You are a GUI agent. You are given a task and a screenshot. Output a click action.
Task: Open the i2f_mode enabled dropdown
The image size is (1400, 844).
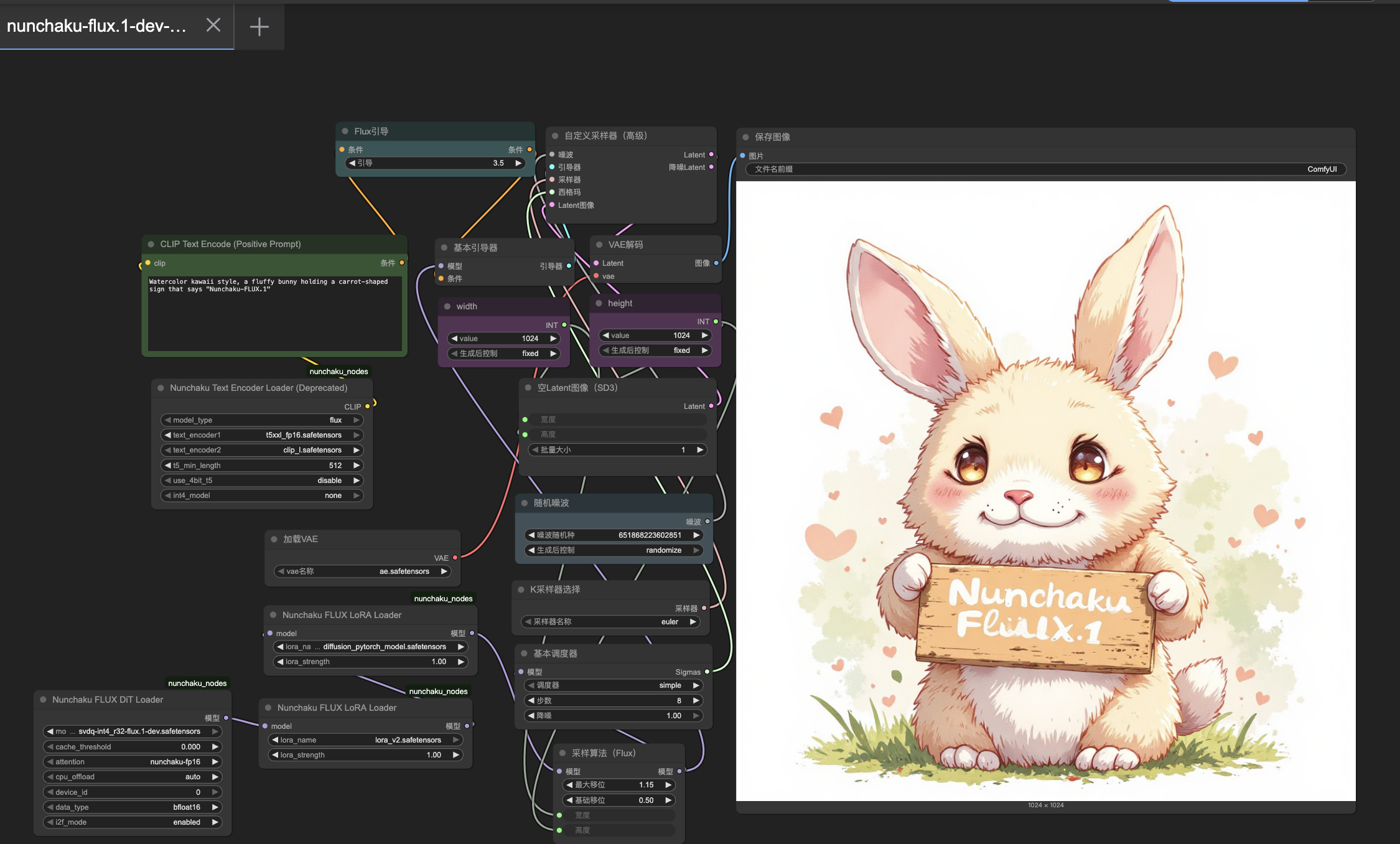(133, 822)
